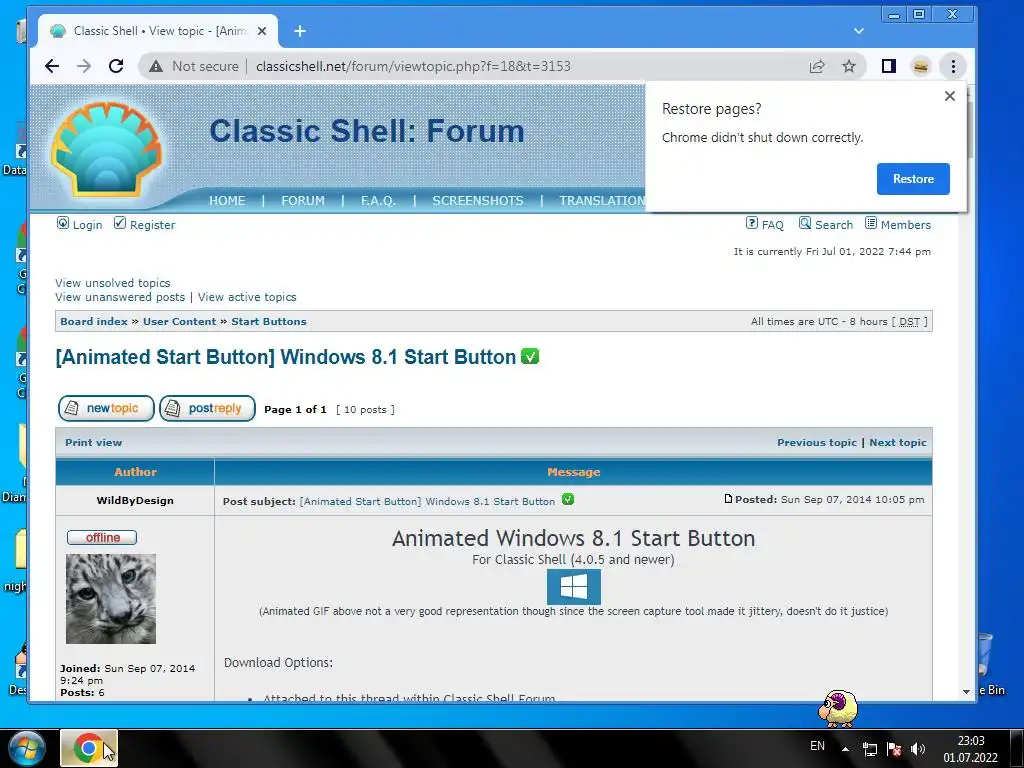
Task: Open the Windows Start orb
Action: (x=27, y=748)
